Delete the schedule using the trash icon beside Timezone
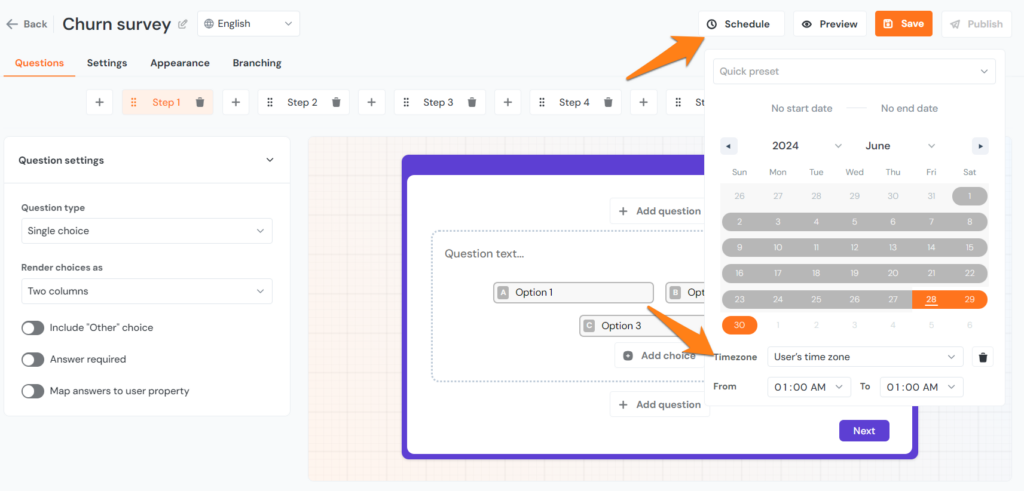The height and width of the screenshot is (491, 1024). click(983, 357)
